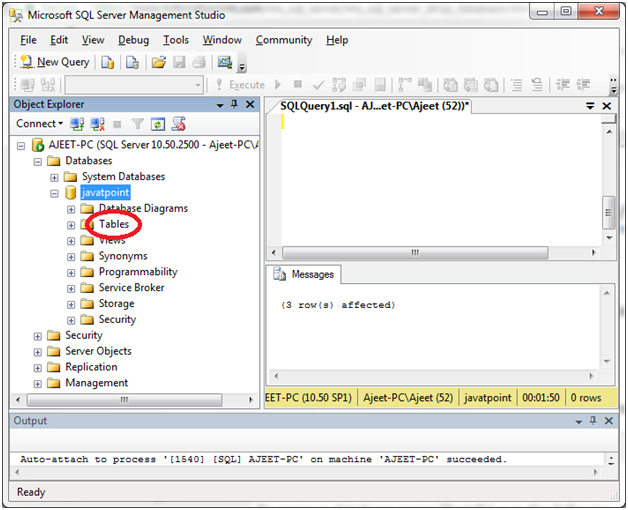This screenshot has width=628, height=510.
Task: Click the Debug play arrow icon
Action: (x=278, y=84)
